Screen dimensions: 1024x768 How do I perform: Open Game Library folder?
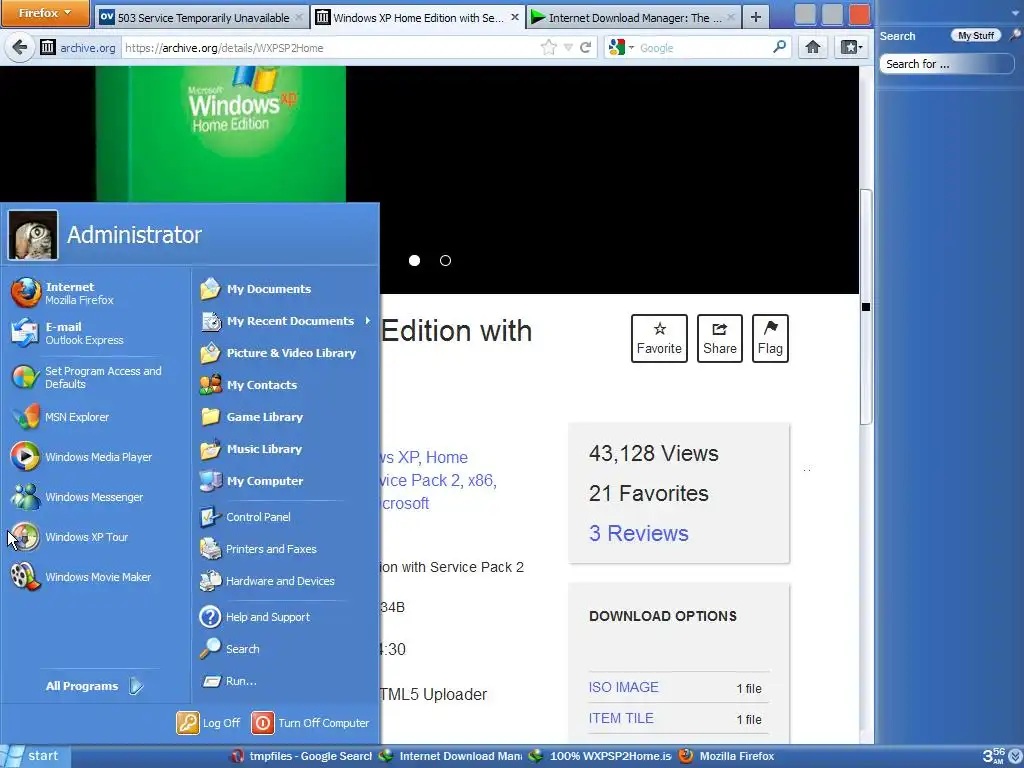251,417
